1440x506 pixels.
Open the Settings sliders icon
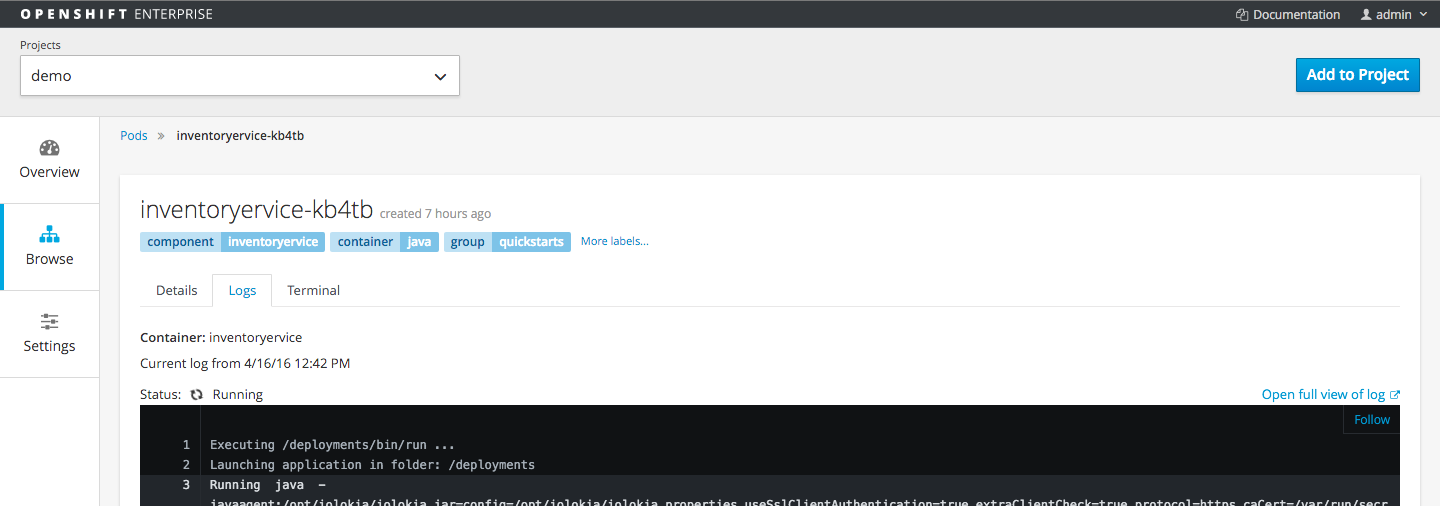click(x=49, y=322)
